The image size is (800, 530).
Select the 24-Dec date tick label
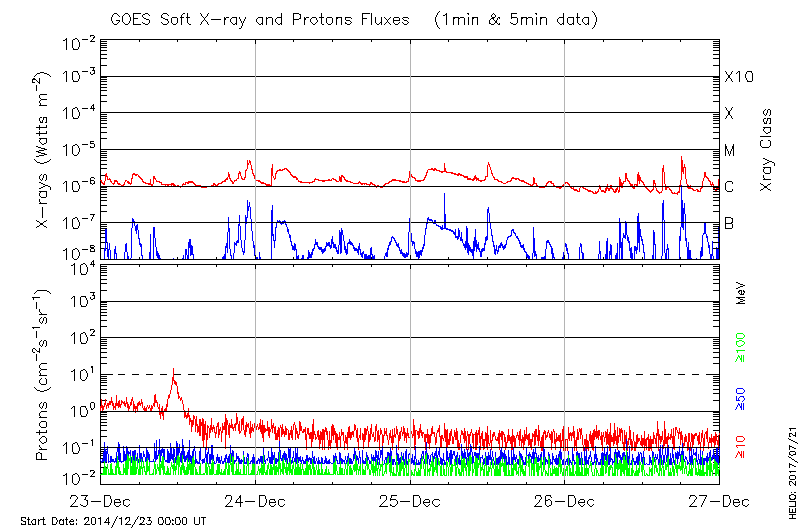tap(255, 500)
